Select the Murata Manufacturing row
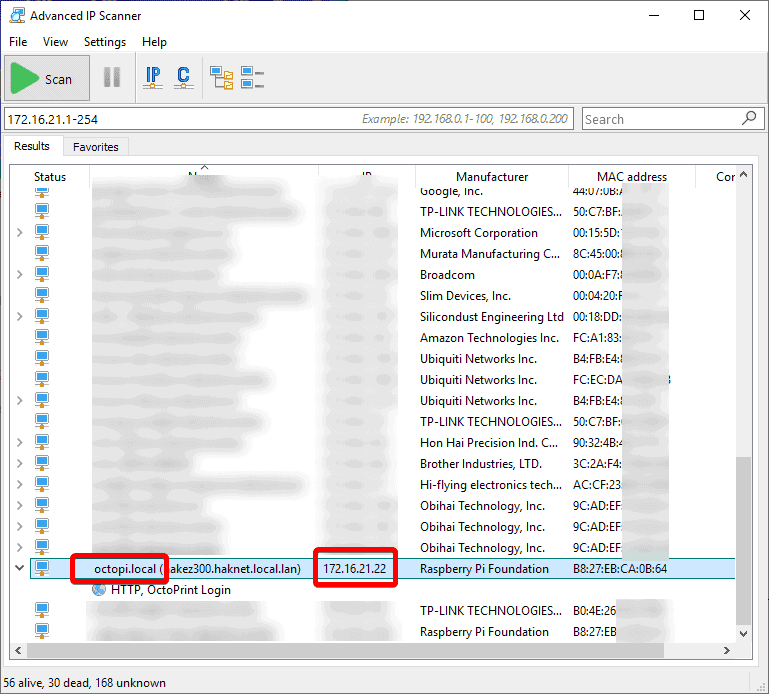 (383, 253)
